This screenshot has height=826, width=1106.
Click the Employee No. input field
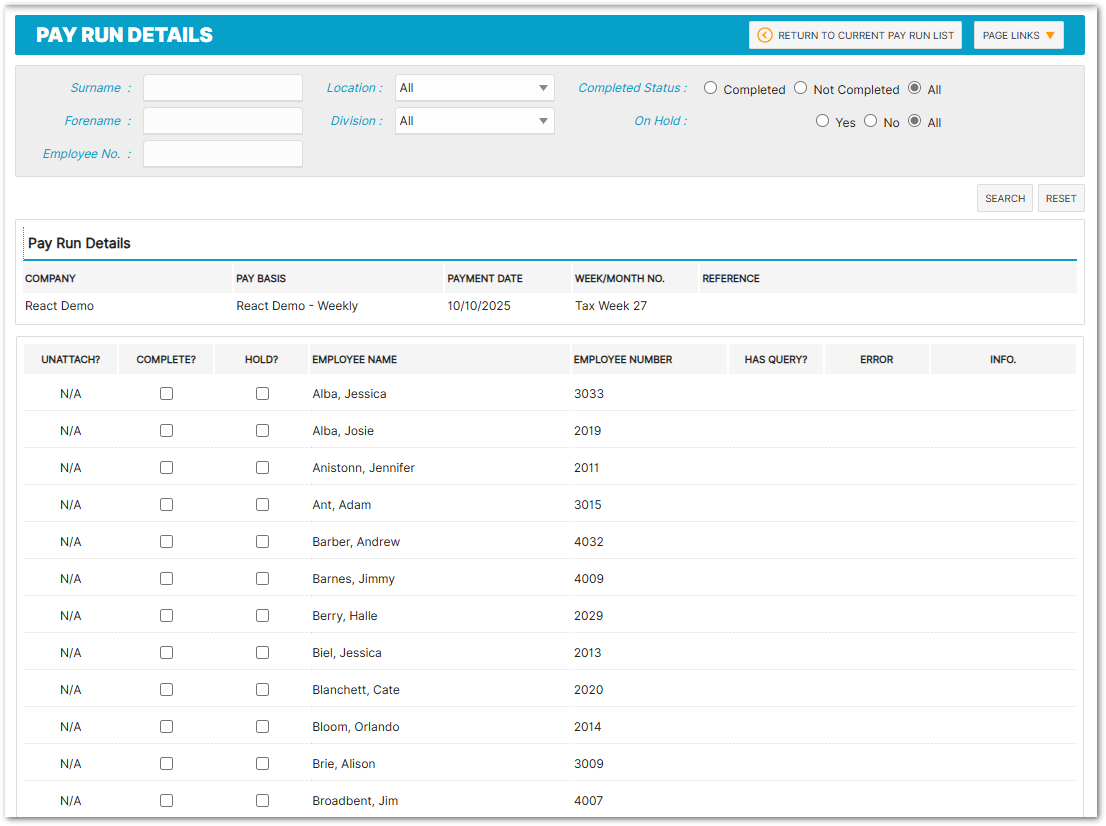point(223,154)
